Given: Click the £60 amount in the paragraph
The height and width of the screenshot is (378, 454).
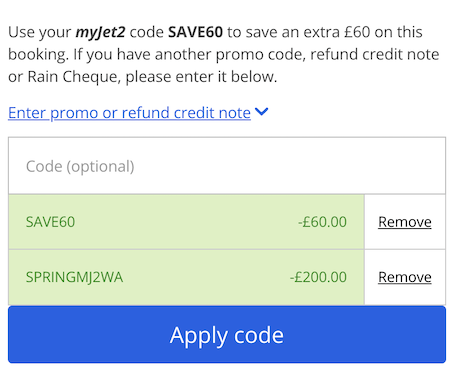Looking at the screenshot, I should coord(357,32).
